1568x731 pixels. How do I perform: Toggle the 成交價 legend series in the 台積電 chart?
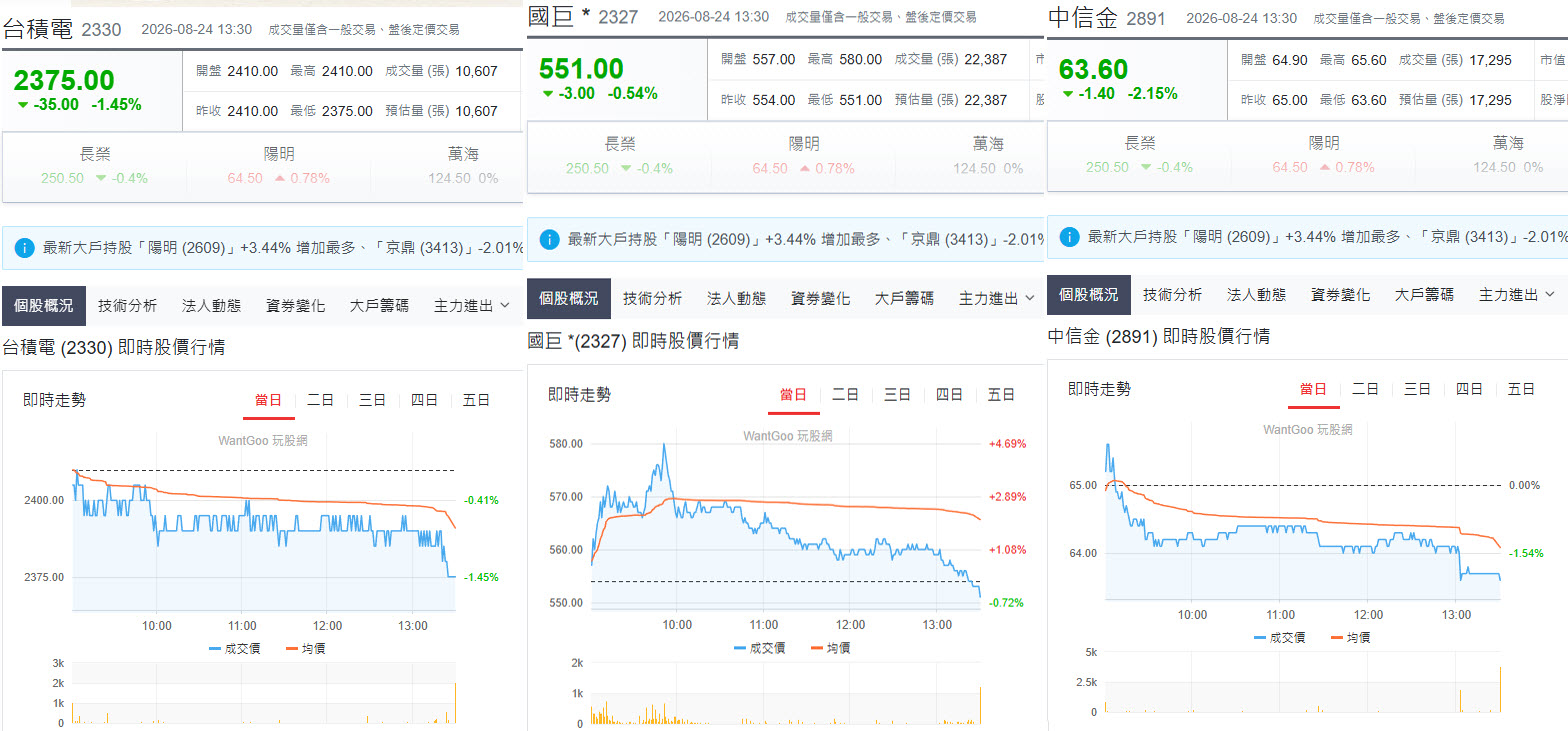[x=235, y=649]
